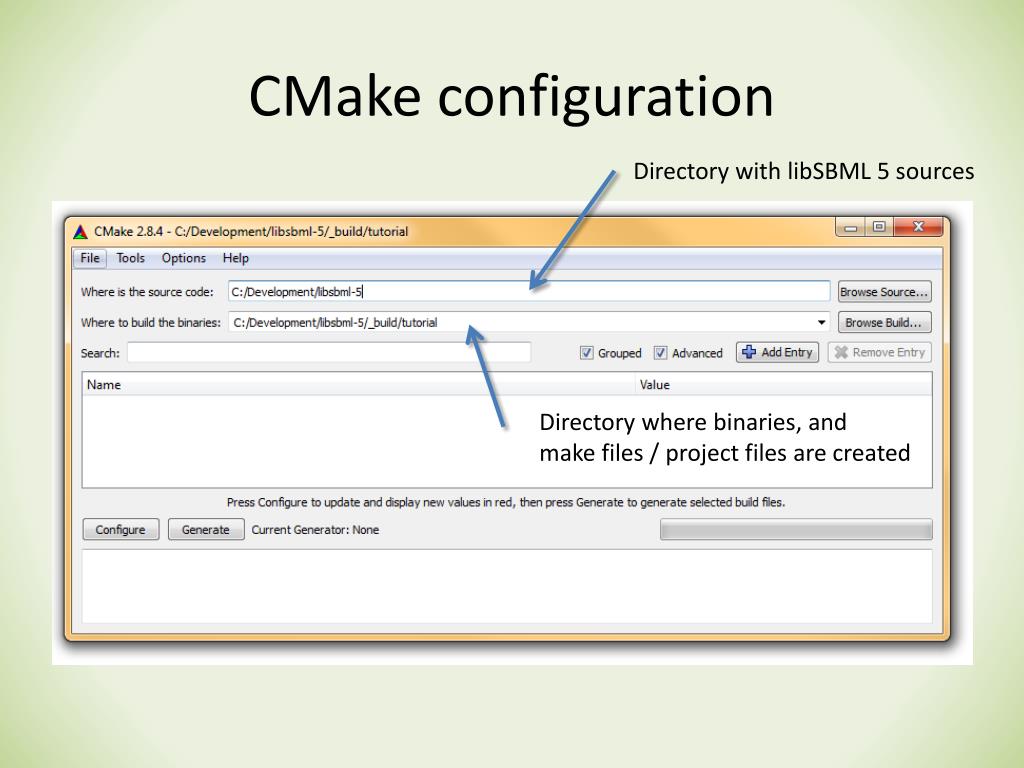Click the Browse Build... button
The width and height of the screenshot is (1024, 768).
[x=884, y=323]
